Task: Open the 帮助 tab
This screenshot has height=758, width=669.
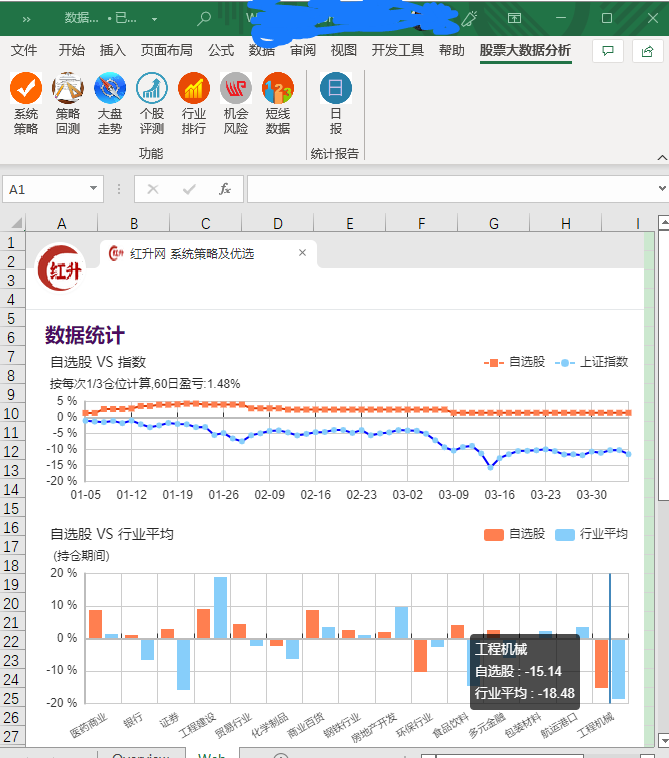Action: tap(451, 50)
